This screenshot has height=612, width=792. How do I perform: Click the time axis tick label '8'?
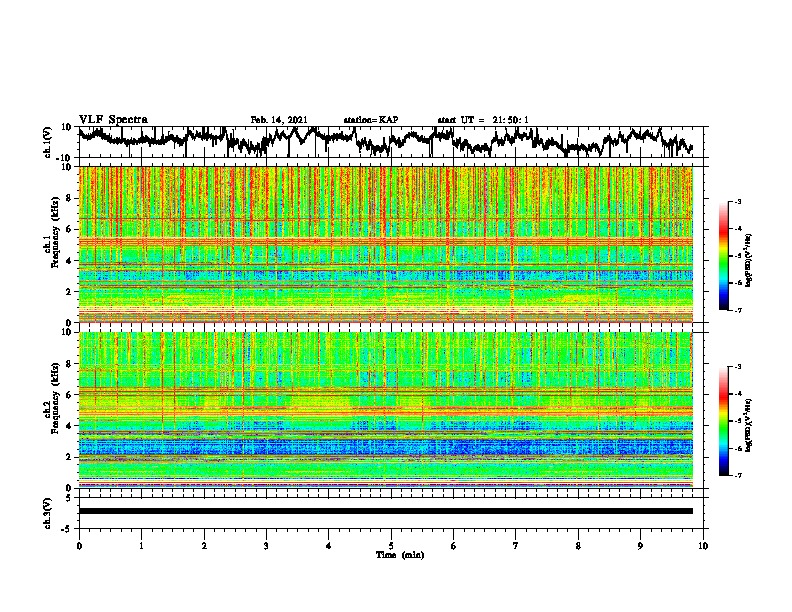point(578,546)
